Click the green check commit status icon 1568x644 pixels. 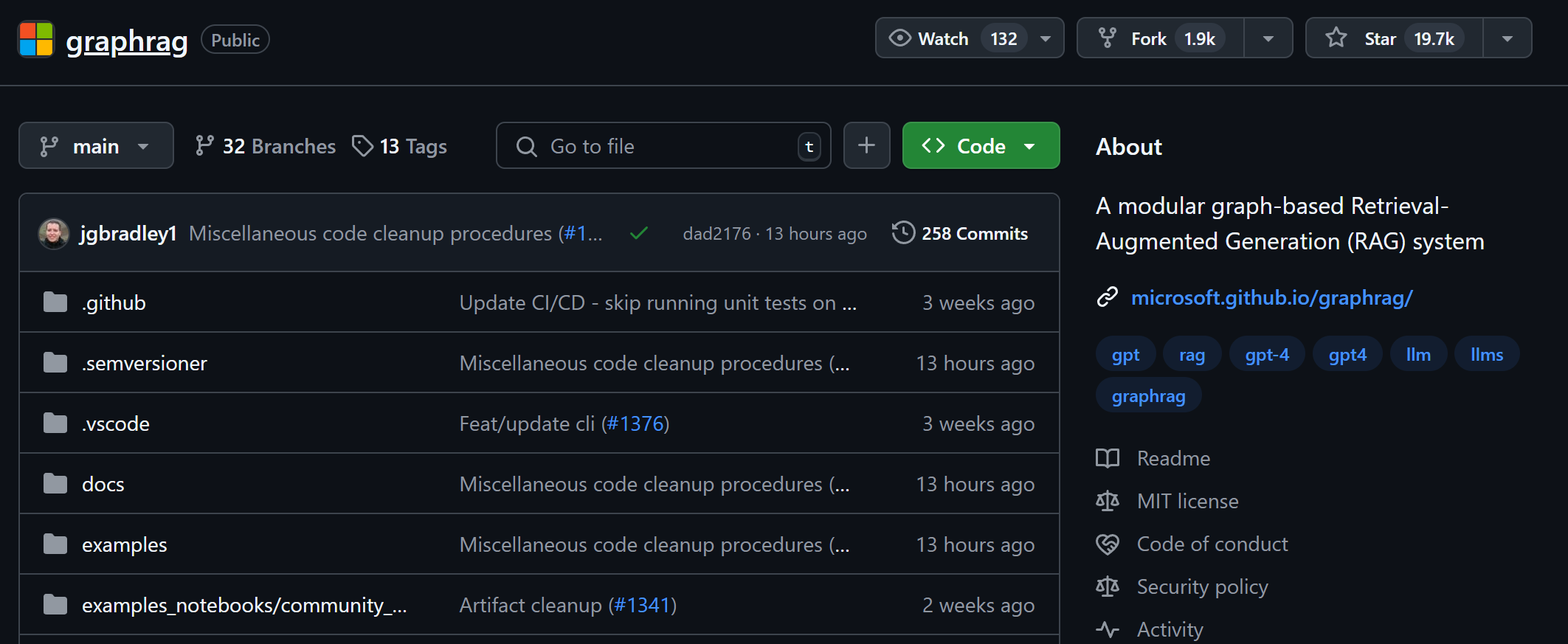click(639, 234)
